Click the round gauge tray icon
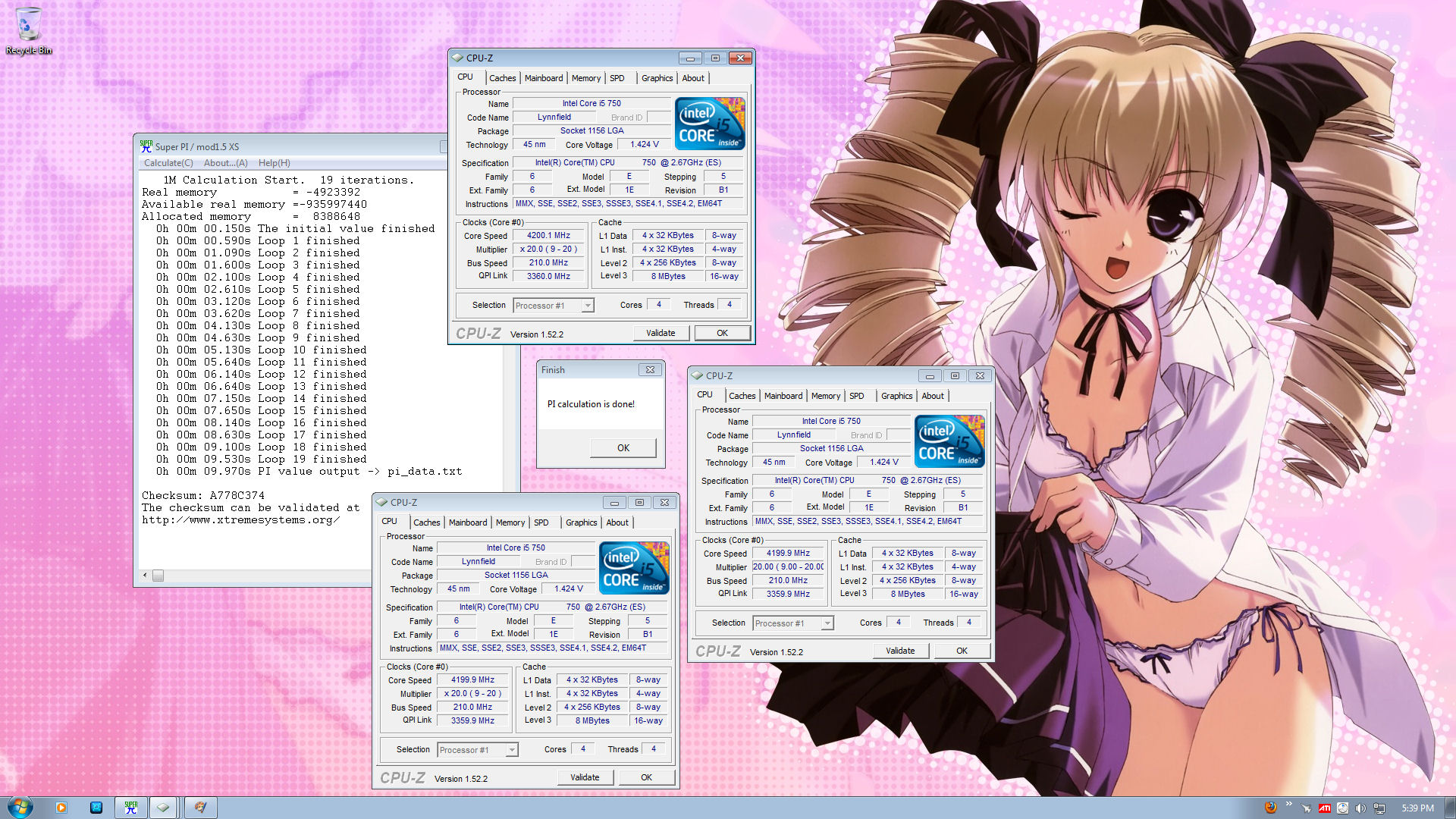This screenshot has width=1456, height=819. click(x=1342, y=808)
